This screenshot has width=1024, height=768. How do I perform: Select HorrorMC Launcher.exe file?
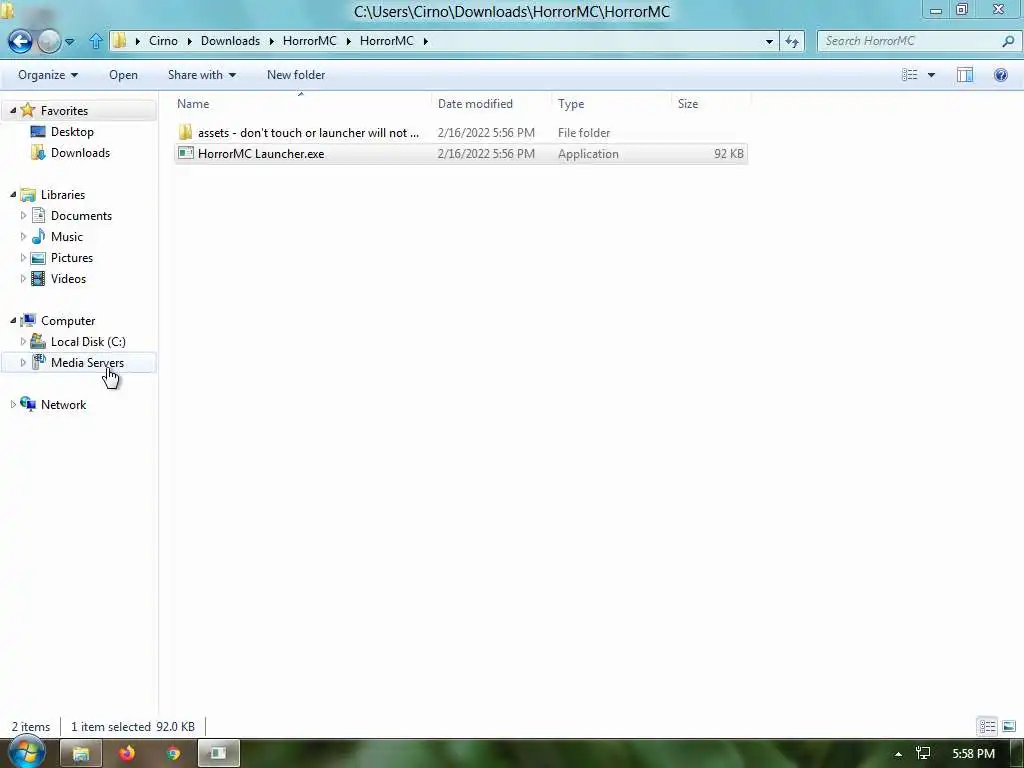(460, 154)
